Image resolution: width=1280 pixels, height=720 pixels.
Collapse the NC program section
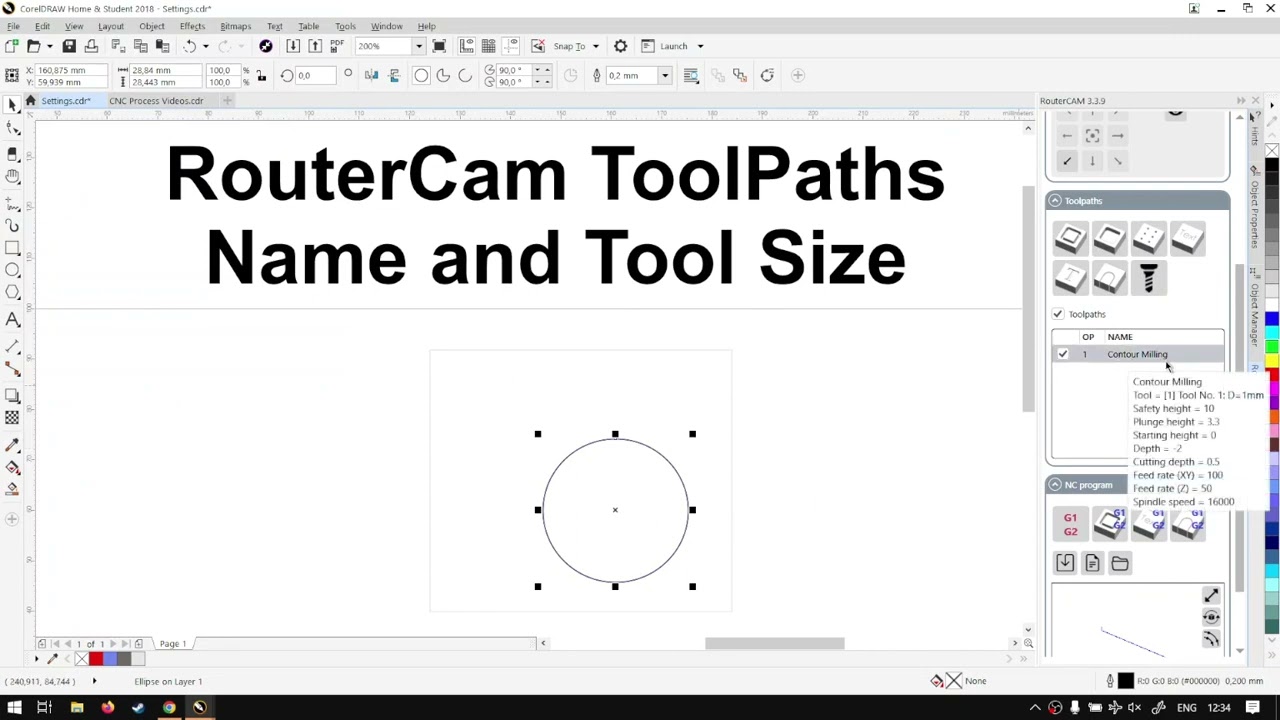pos(1054,485)
